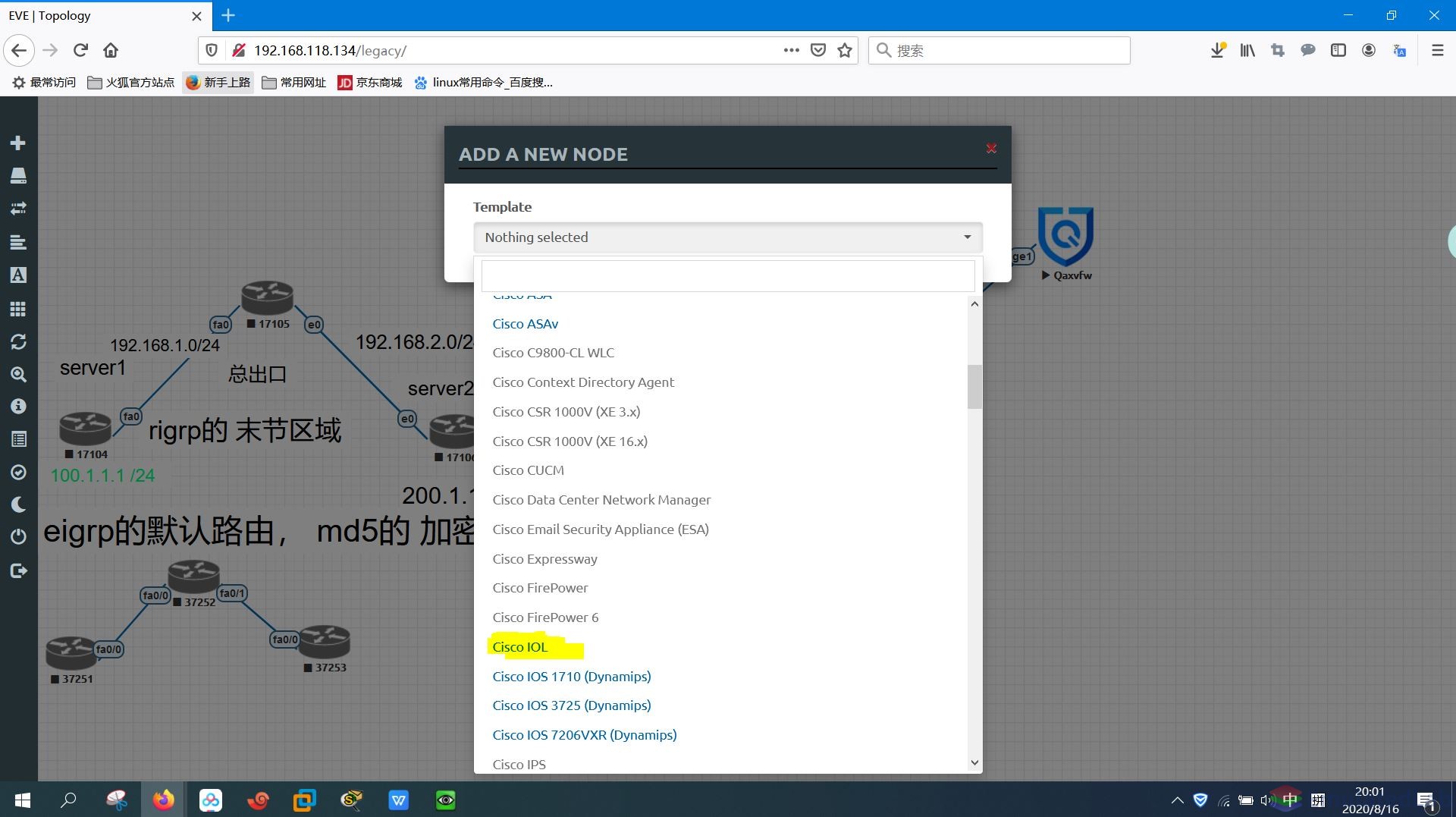The image size is (1456, 817).
Task: Click router node 37253
Action: coord(325,643)
